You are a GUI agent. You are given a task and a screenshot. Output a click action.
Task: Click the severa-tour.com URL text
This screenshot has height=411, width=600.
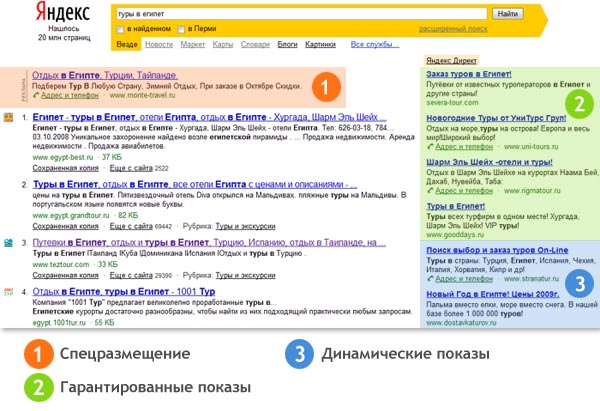coord(452,103)
